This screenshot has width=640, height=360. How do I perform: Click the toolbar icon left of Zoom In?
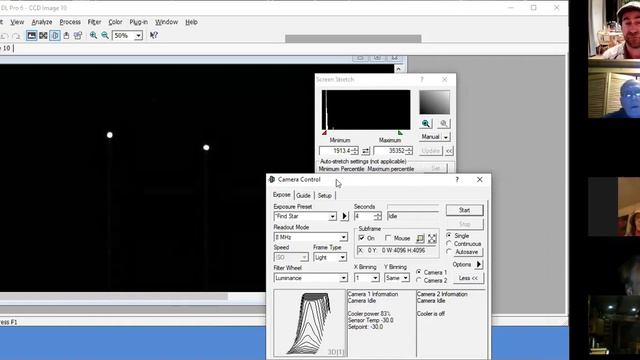(x=78, y=36)
